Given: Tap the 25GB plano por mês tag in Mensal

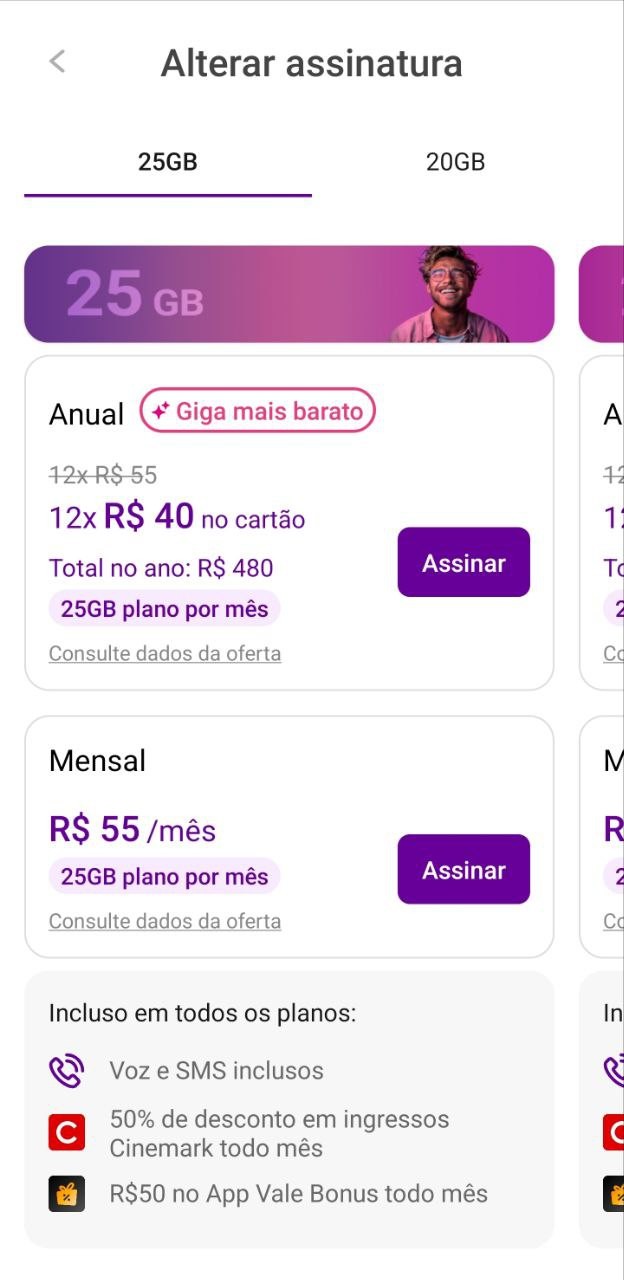Looking at the screenshot, I should [x=164, y=877].
